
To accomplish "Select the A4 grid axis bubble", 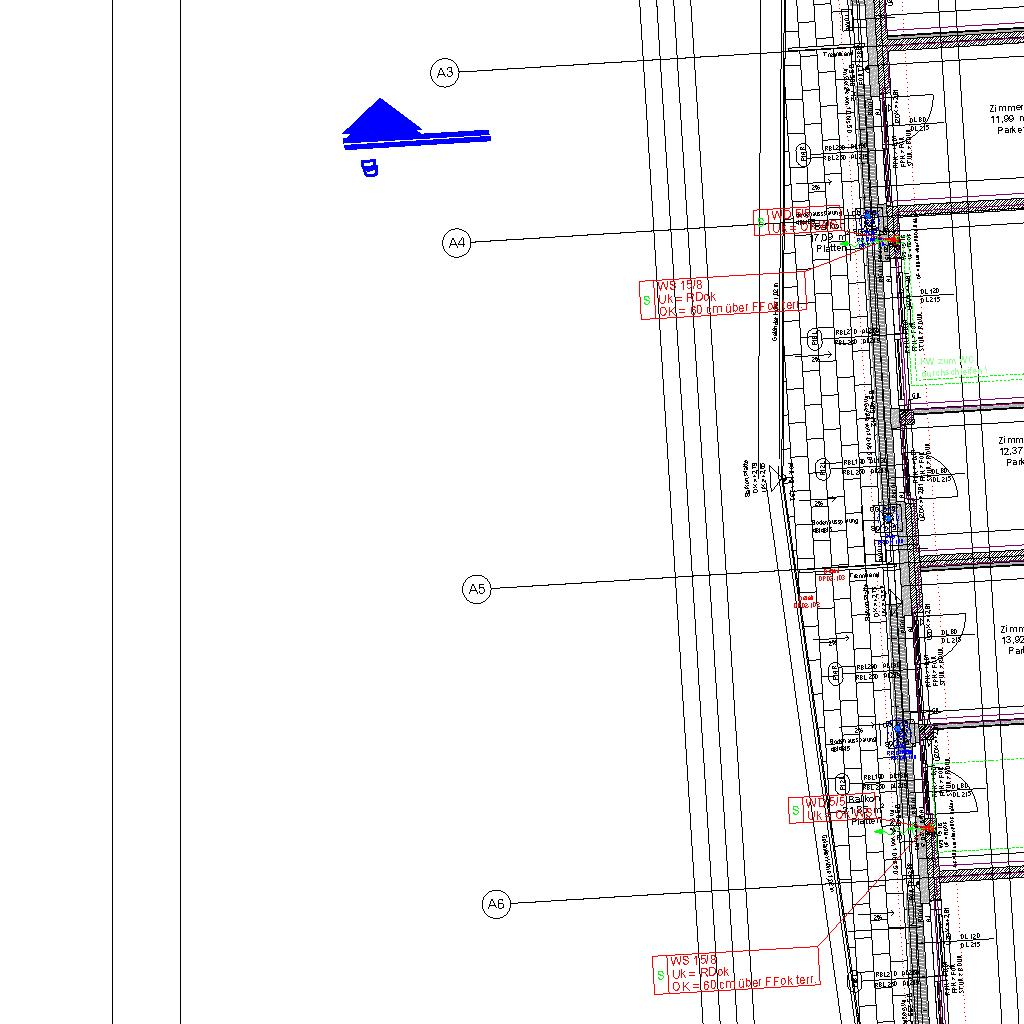I will click(456, 242).
